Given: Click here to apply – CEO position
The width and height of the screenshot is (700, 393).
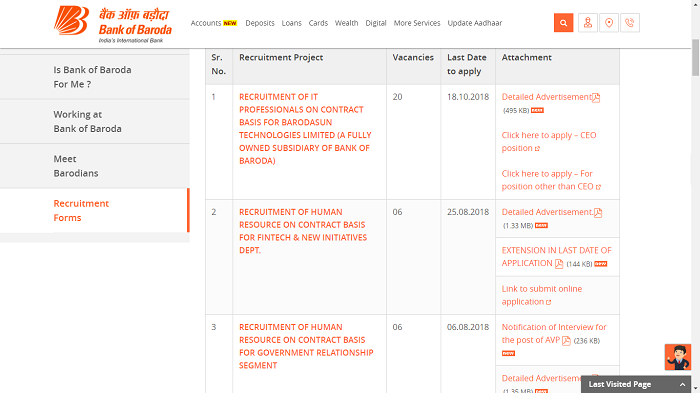Looking at the screenshot, I should [549, 142].
